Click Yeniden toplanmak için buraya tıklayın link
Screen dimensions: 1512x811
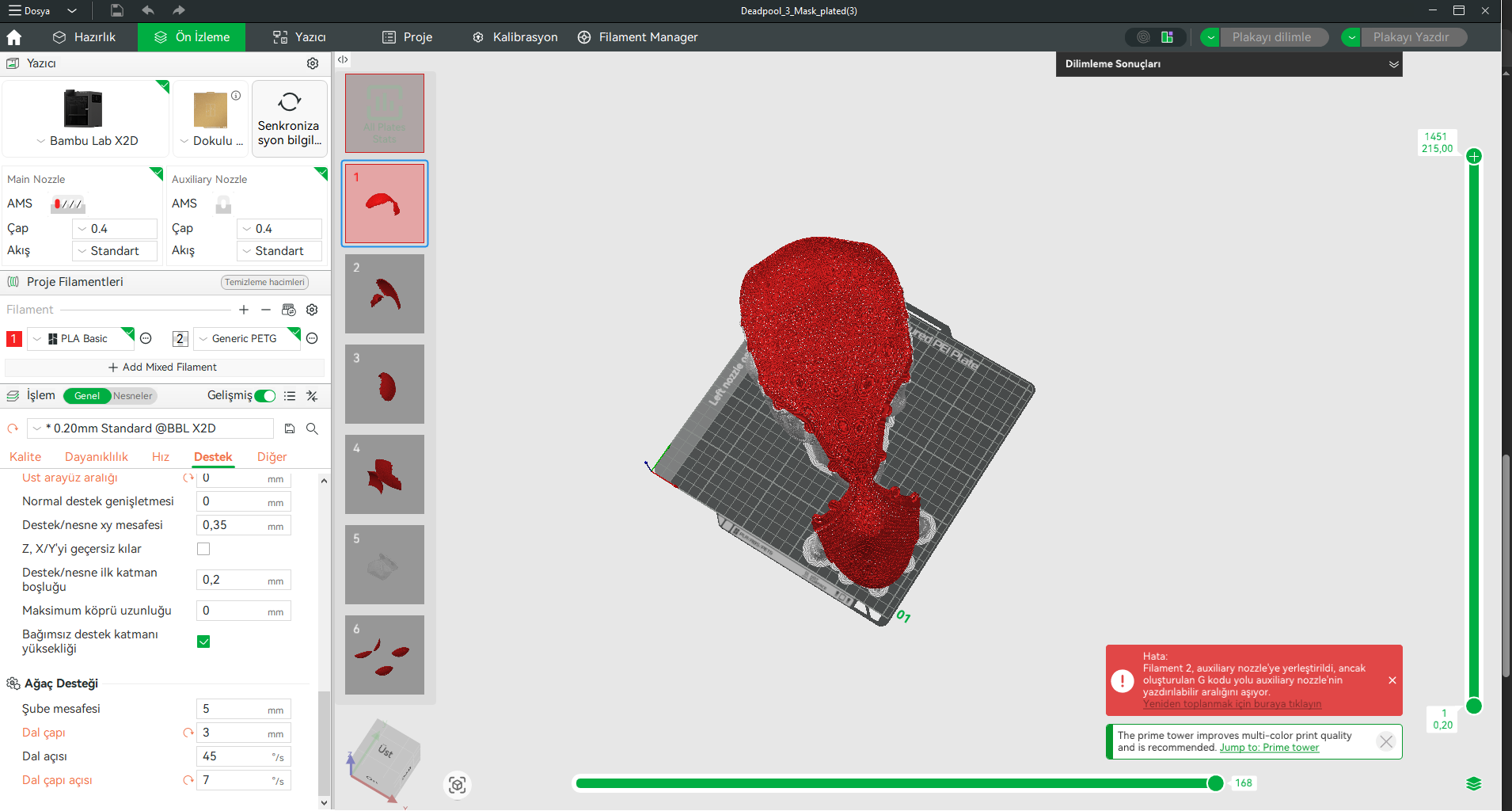(1232, 704)
